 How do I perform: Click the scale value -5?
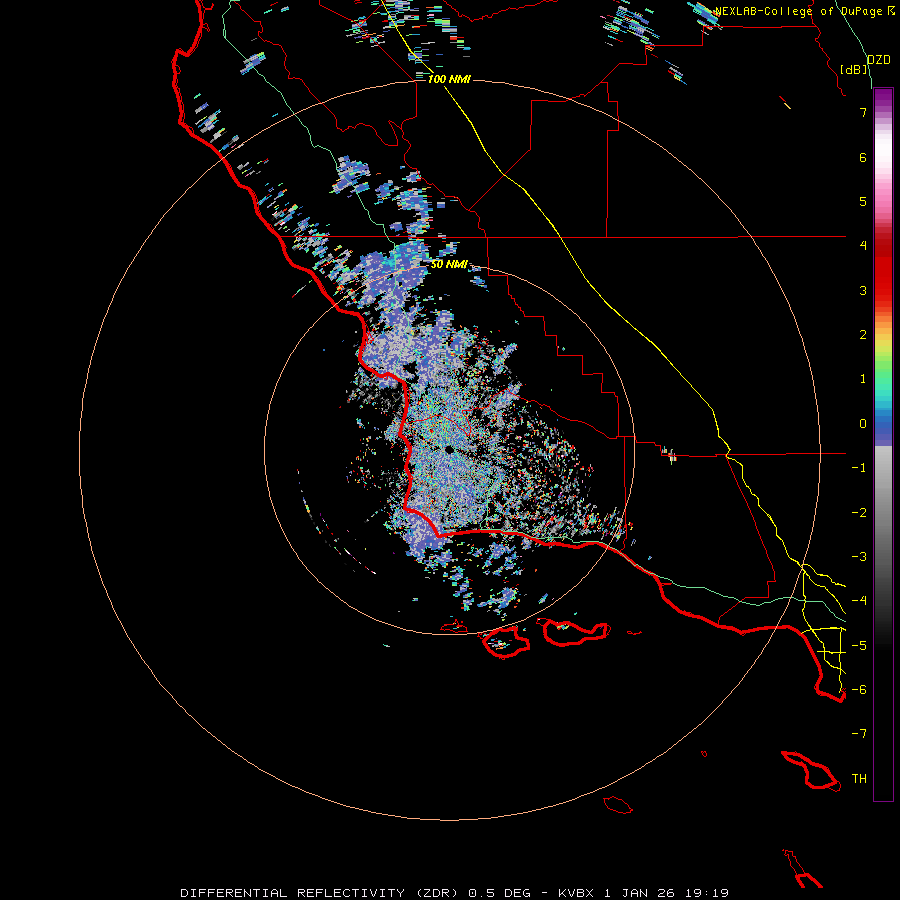859,646
